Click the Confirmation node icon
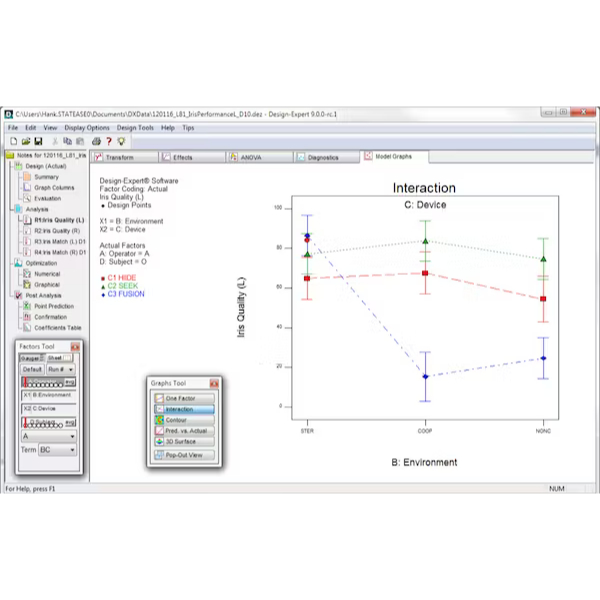 tap(27, 317)
